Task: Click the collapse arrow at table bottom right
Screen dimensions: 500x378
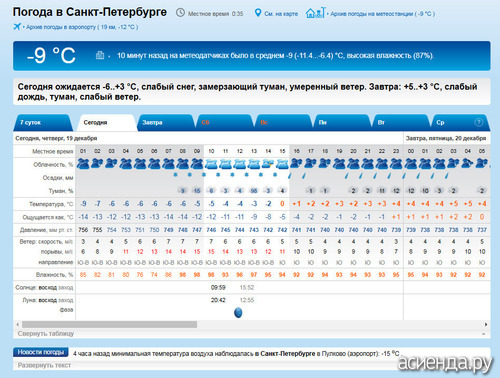Action: click(x=484, y=333)
